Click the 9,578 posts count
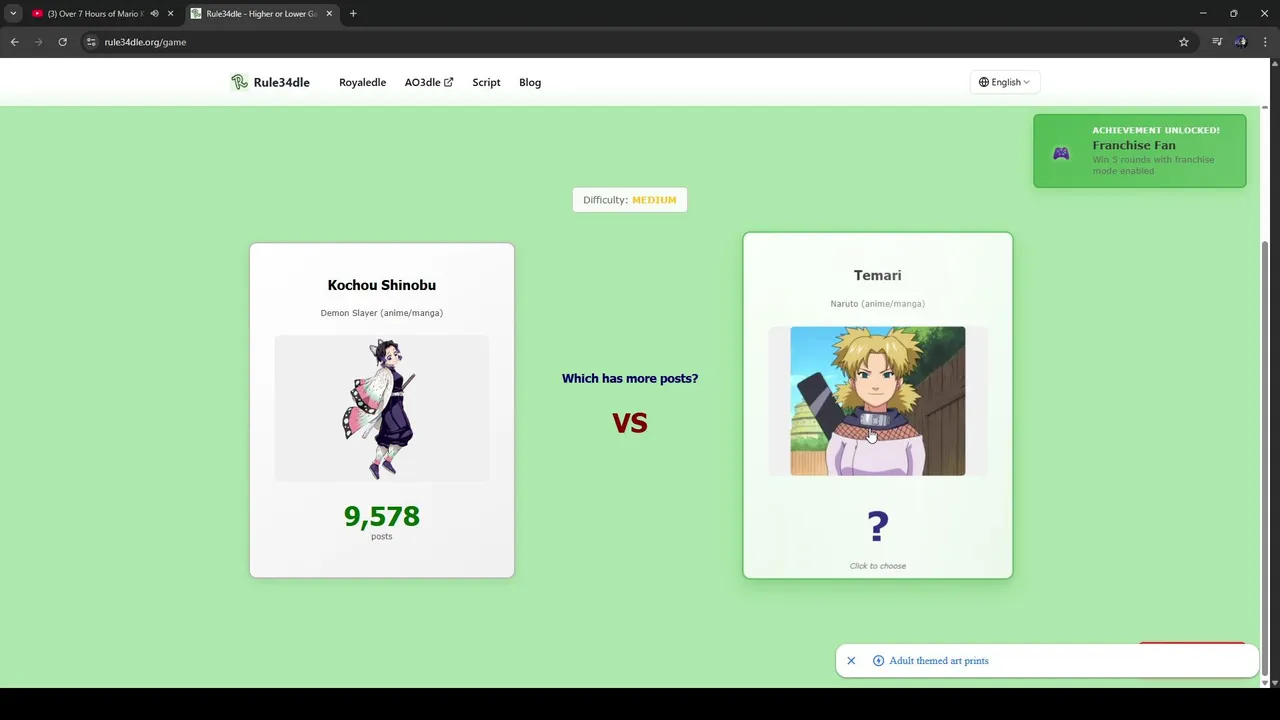The width and height of the screenshot is (1280, 720). coord(381,516)
